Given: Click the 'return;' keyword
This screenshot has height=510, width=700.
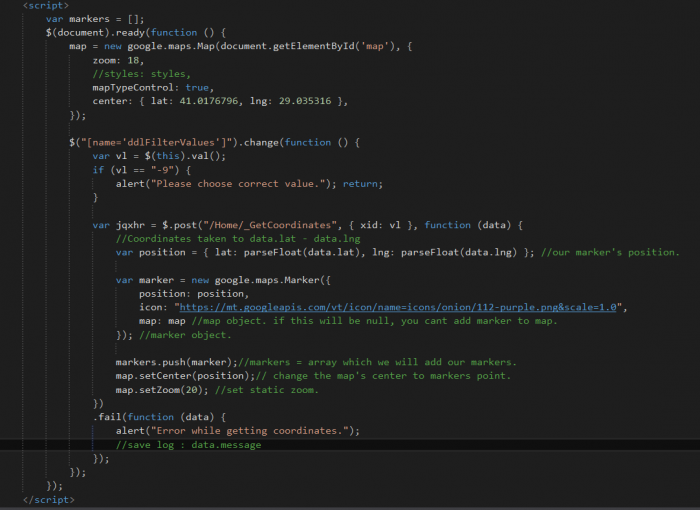Looking at the screenshot, I should click(362, 184).
